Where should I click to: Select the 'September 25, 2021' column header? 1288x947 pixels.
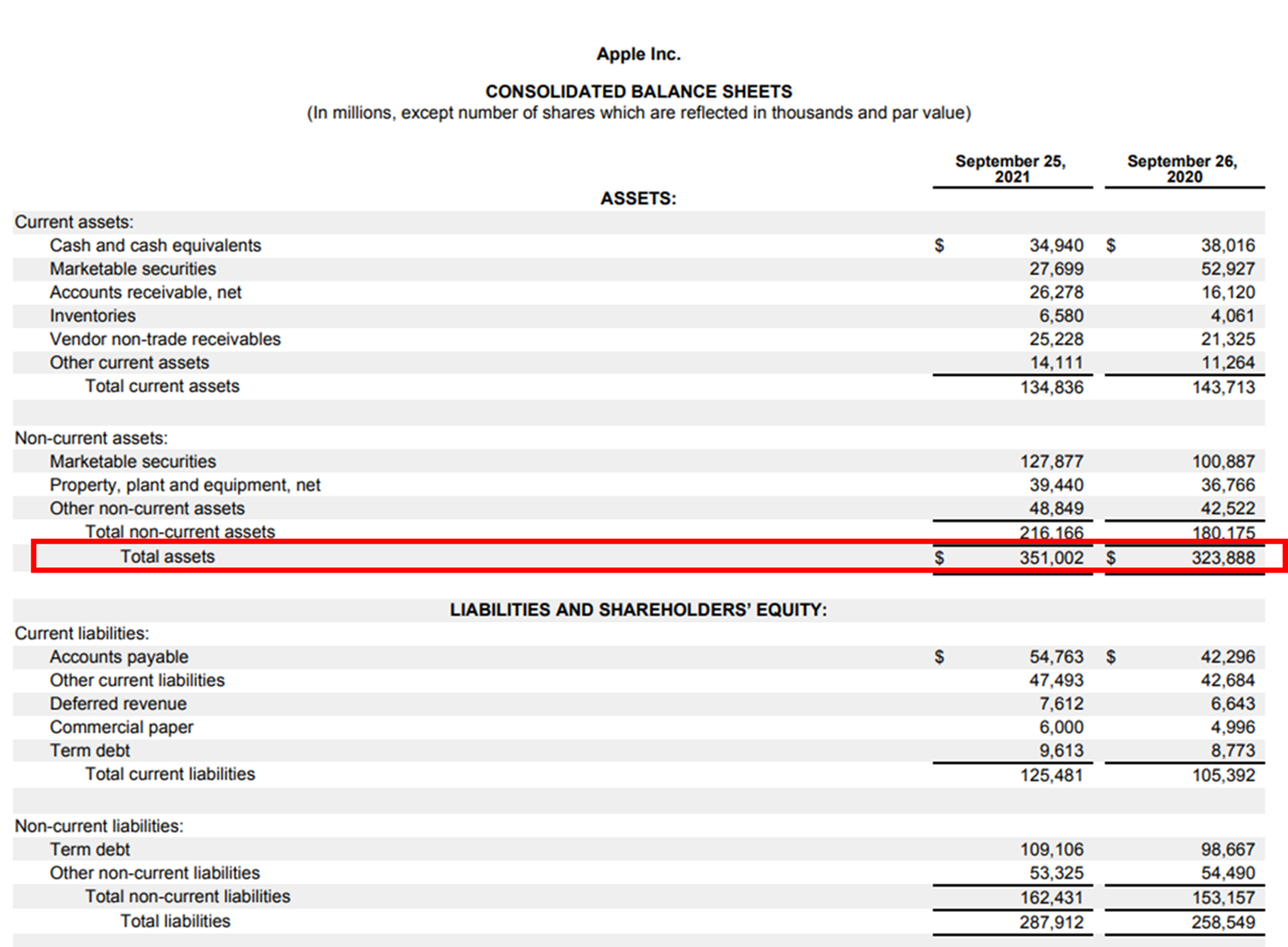tap(1011, 169)
